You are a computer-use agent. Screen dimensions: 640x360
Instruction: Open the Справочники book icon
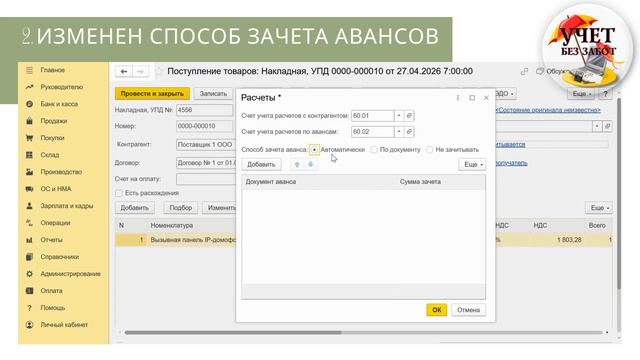29,257
